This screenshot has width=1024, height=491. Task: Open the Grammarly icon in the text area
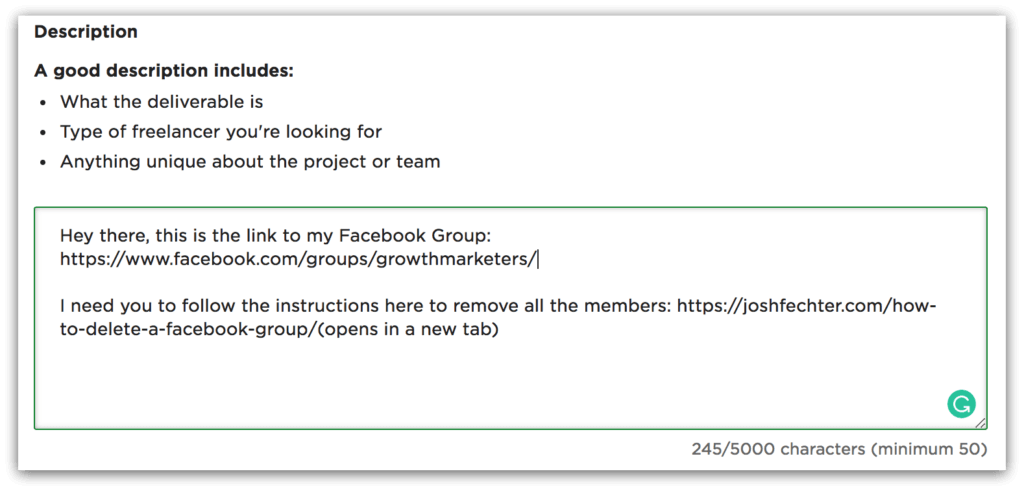961,405
